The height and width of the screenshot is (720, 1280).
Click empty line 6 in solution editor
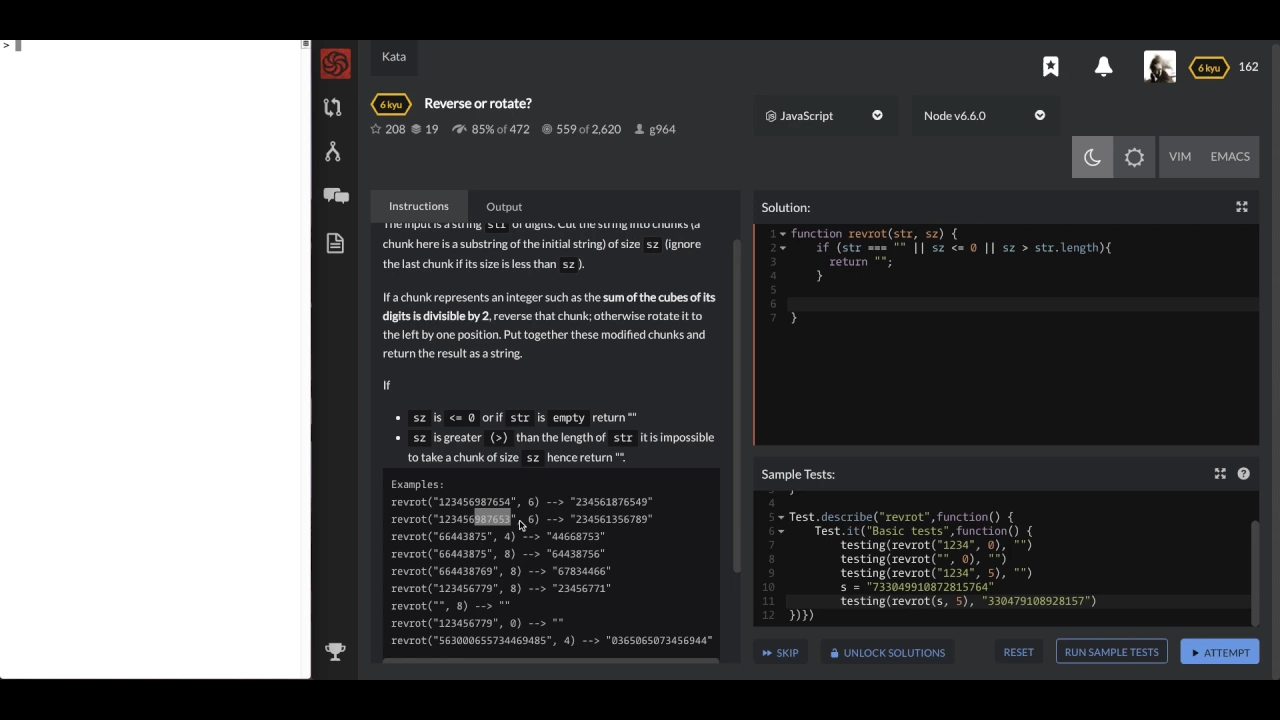tap(1022, 304)
